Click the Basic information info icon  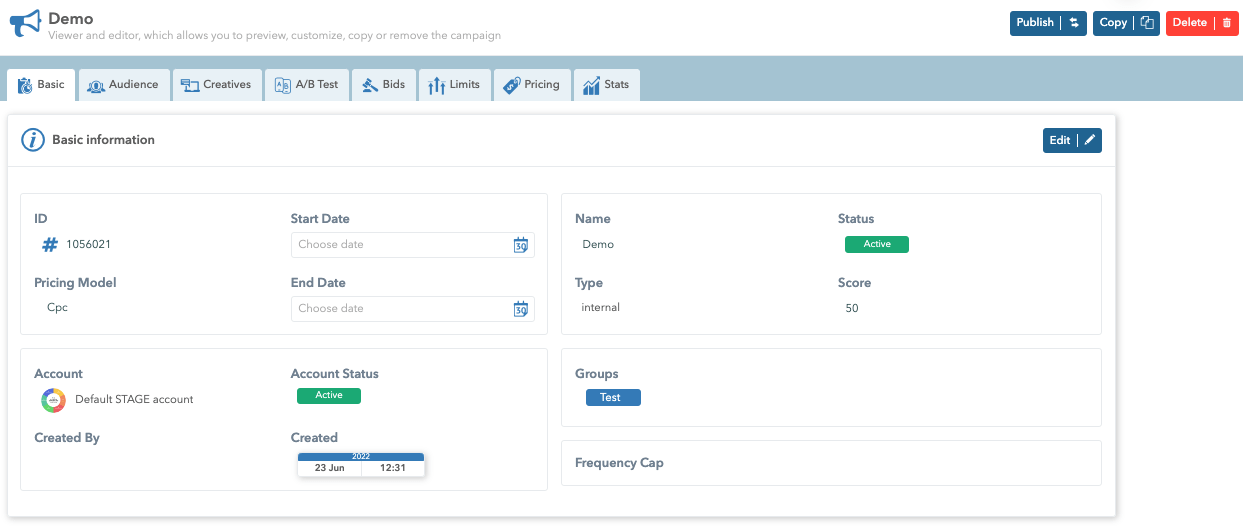pyautogui.click(x=33, y=140)
